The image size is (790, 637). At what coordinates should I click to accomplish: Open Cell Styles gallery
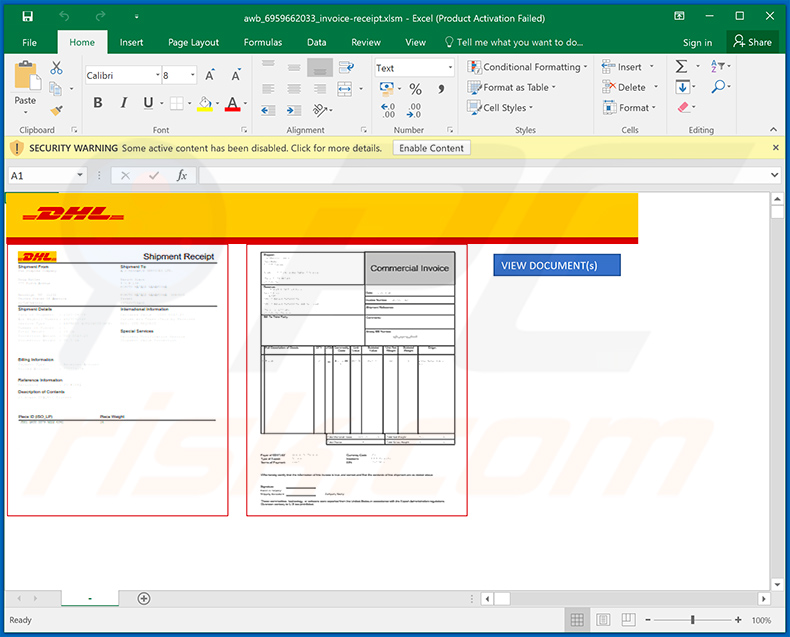click(x=500, y=108)
